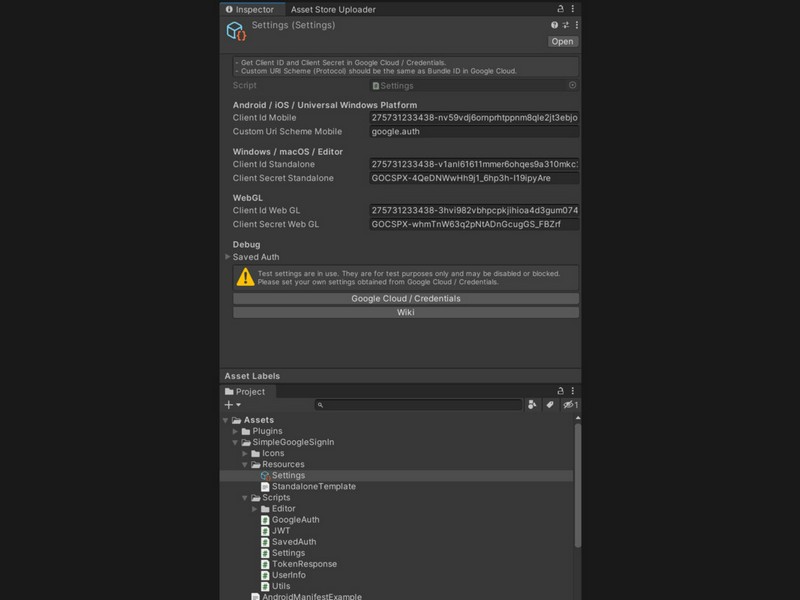Click the Project scrollbar up arrow
Viewport: 800px width, 600px height.
coord(578,418)
